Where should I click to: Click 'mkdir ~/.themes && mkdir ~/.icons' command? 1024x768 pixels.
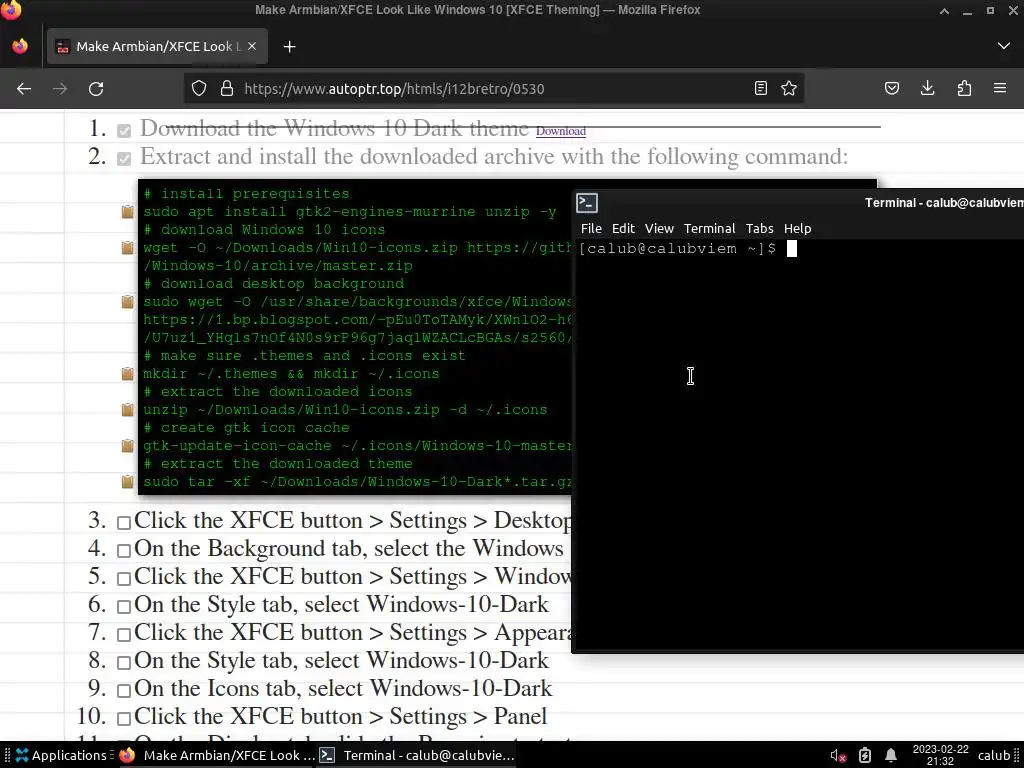point(291,374)
